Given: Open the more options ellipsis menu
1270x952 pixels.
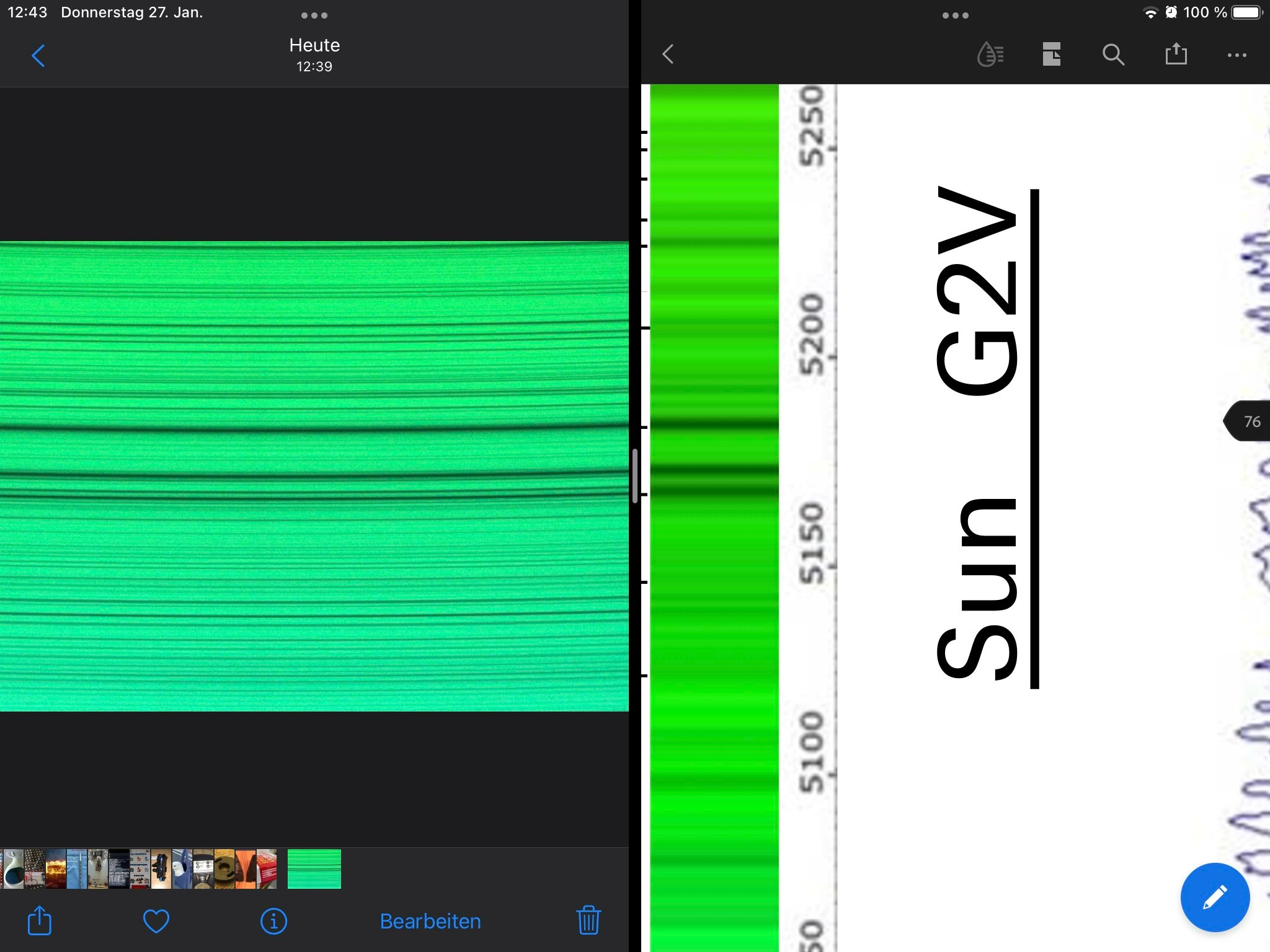Looking at the screenshot, I should (1237, 55).
